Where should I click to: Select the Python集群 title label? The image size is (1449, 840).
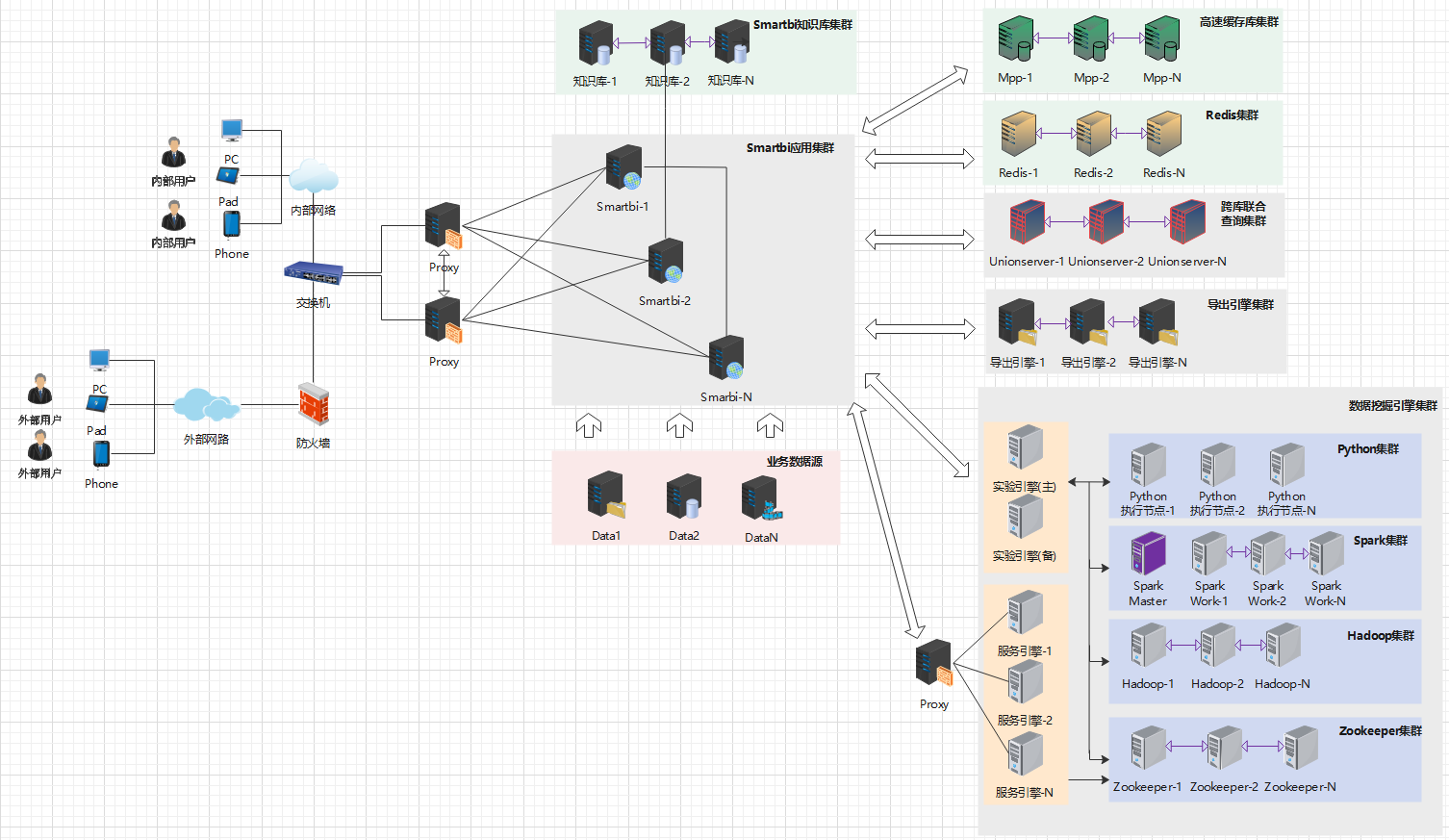click(x=1368, y=449)
